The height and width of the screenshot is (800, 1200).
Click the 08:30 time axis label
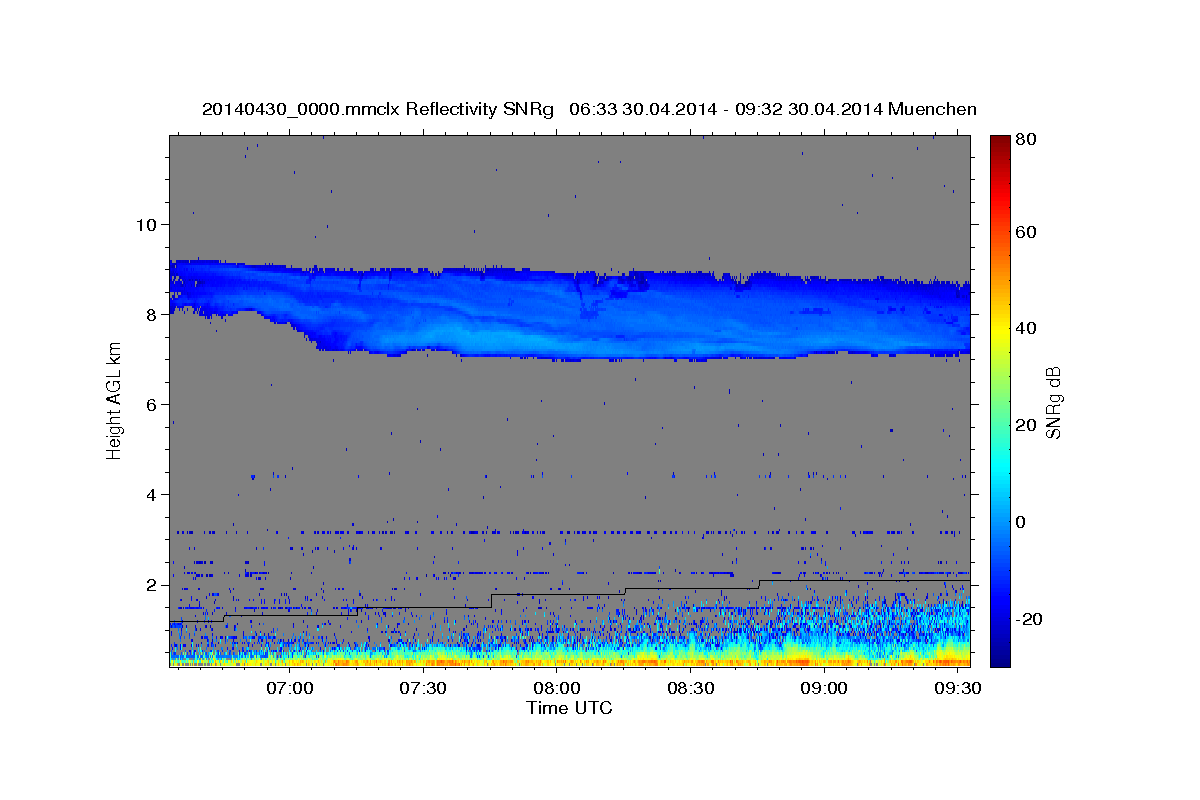click(x=690, y=688)
